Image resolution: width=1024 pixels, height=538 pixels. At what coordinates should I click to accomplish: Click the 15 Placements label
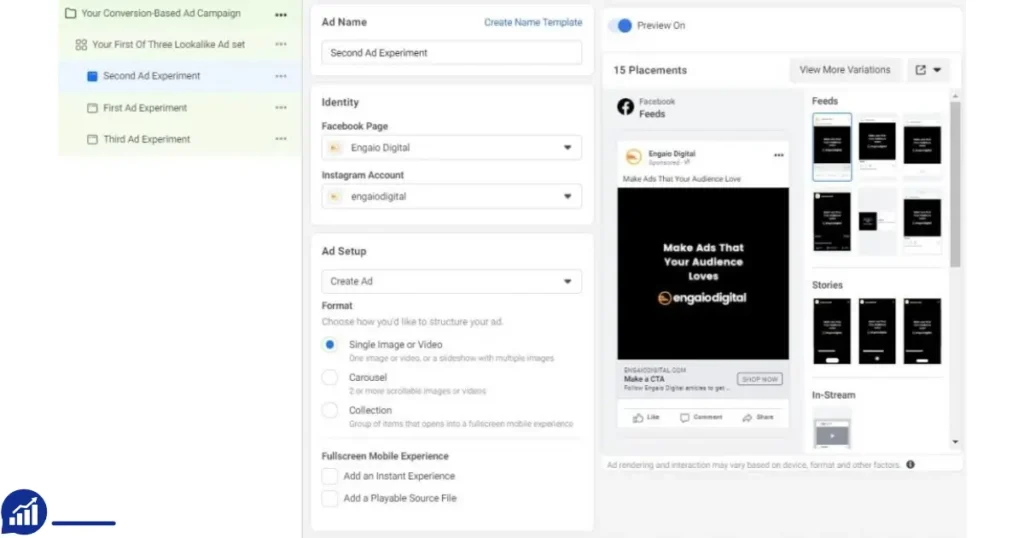(650, 70)
